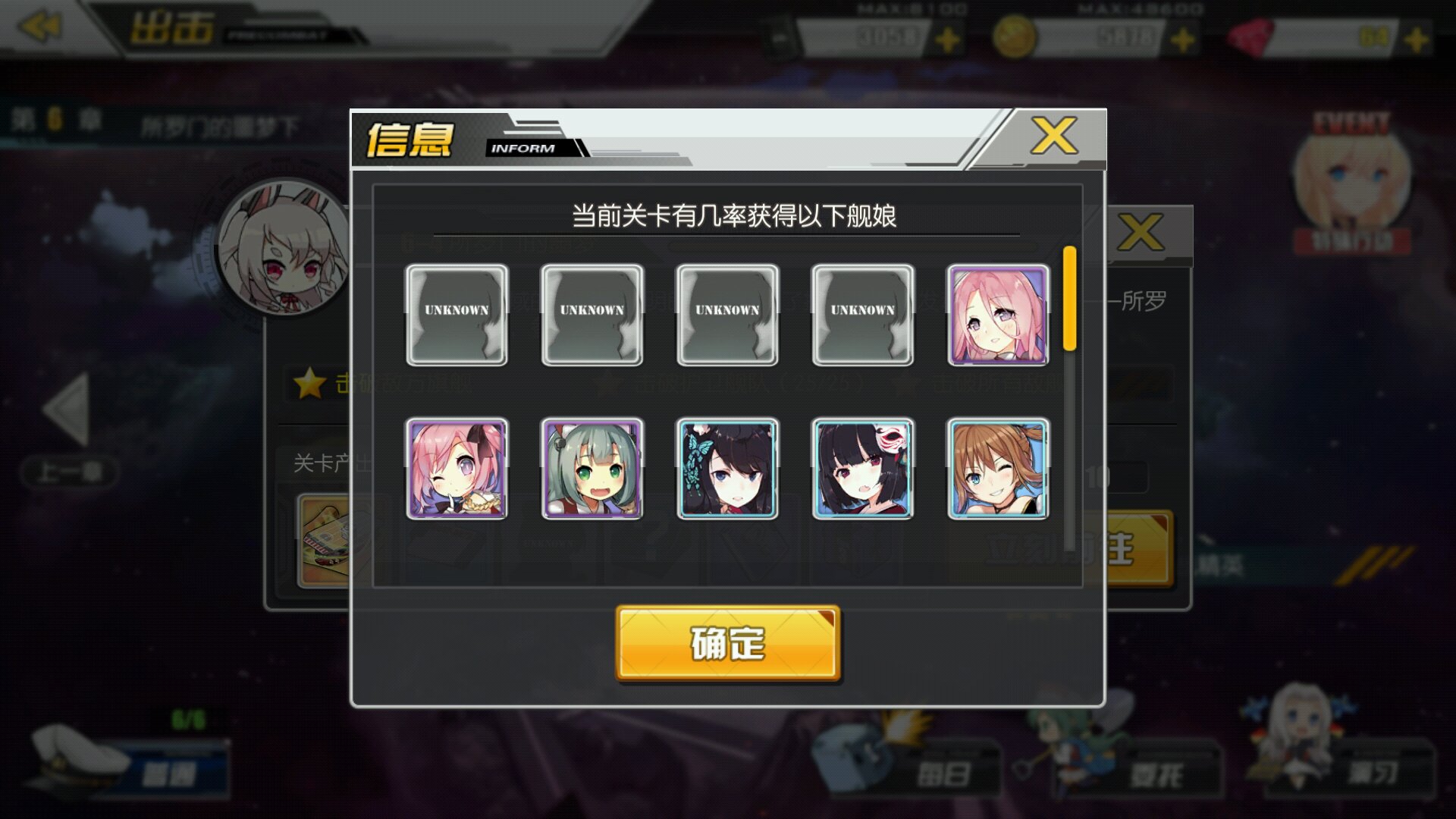Image resolution: width=1456 pixels, height=819 pixels.
Task: Select the winking pink-haired girl portrait
Action: point(457,469)
